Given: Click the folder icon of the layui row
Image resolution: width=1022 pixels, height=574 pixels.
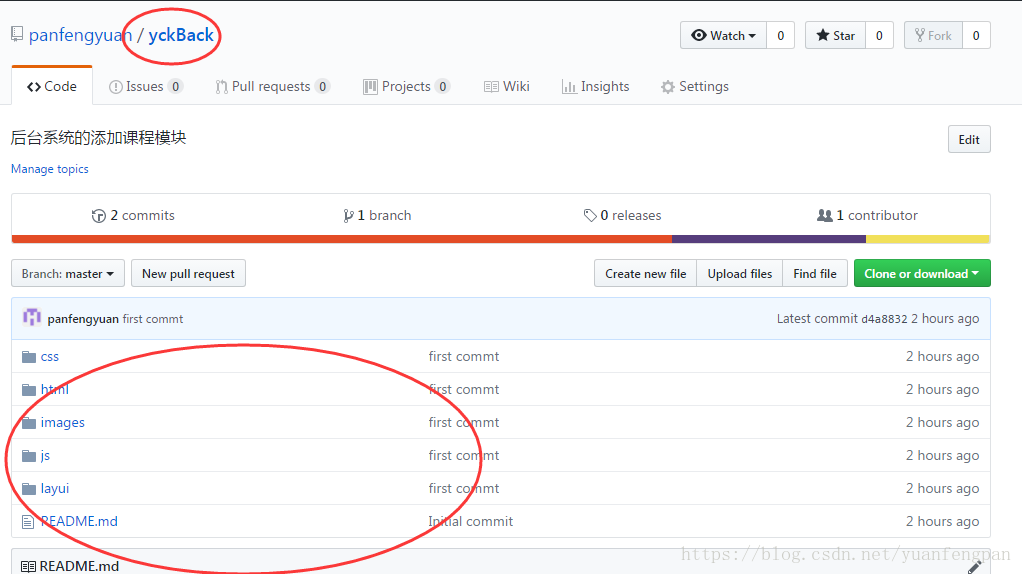Looking at the screenshot, I should (x=29, y=489).
